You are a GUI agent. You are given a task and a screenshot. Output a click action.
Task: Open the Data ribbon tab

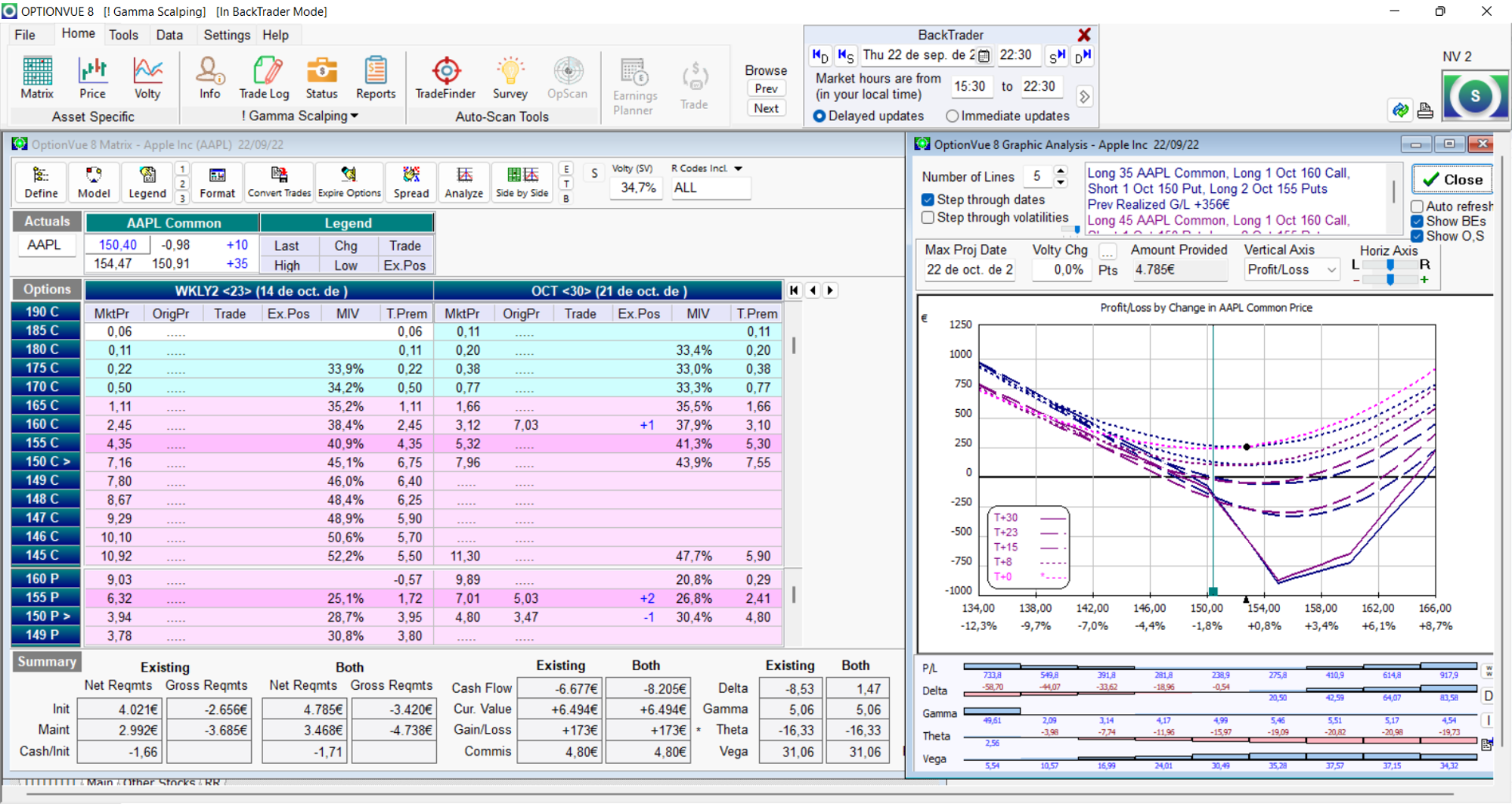coord(169,35)
